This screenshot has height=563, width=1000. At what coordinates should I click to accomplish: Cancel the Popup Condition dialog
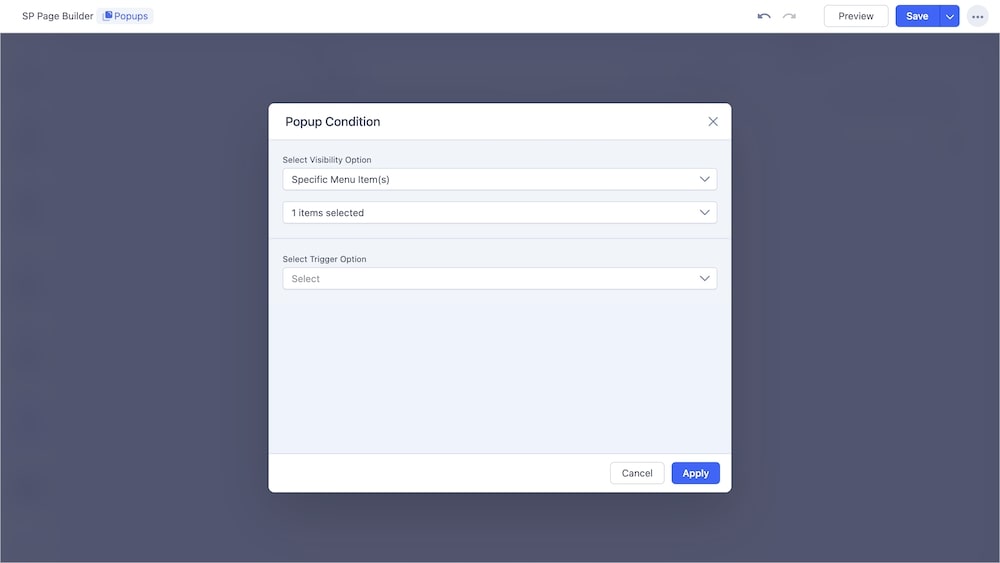point(637,473)
